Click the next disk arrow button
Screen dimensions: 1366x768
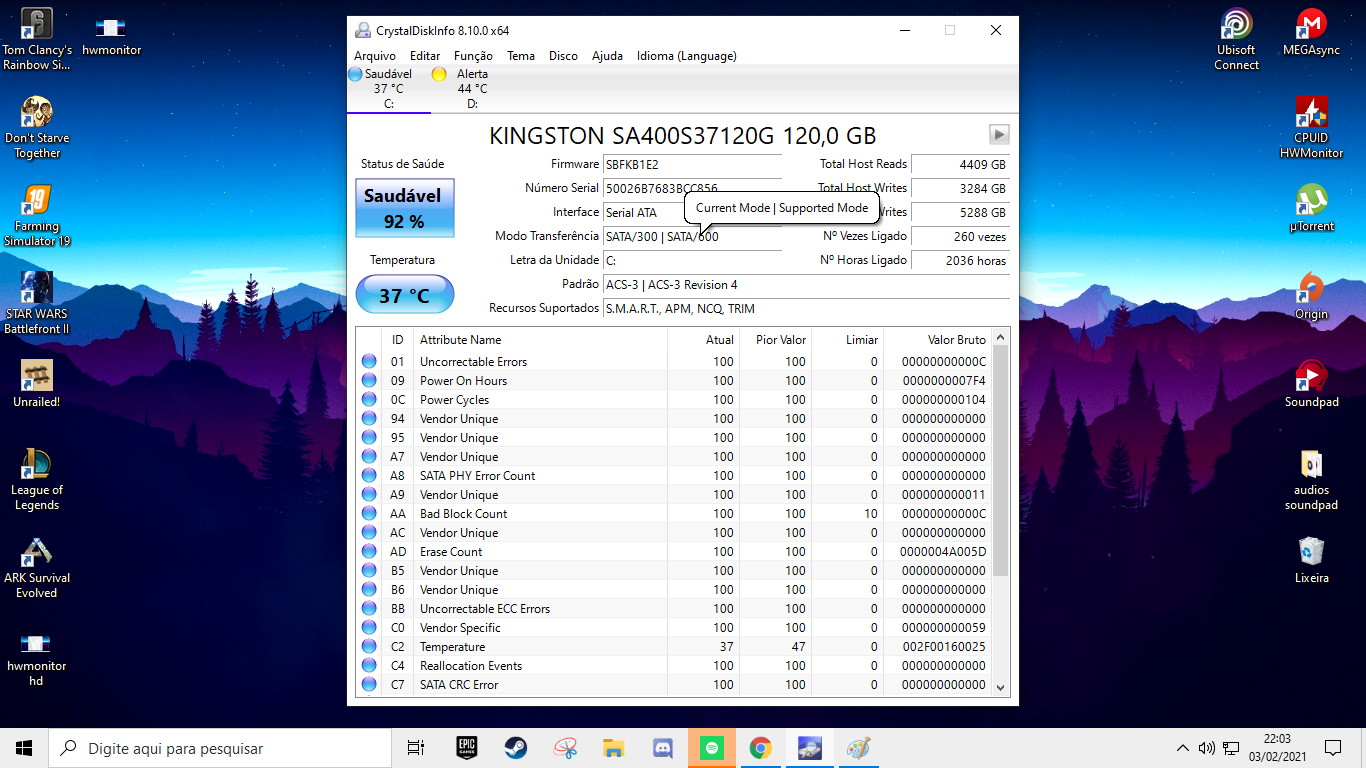[999, 135]
